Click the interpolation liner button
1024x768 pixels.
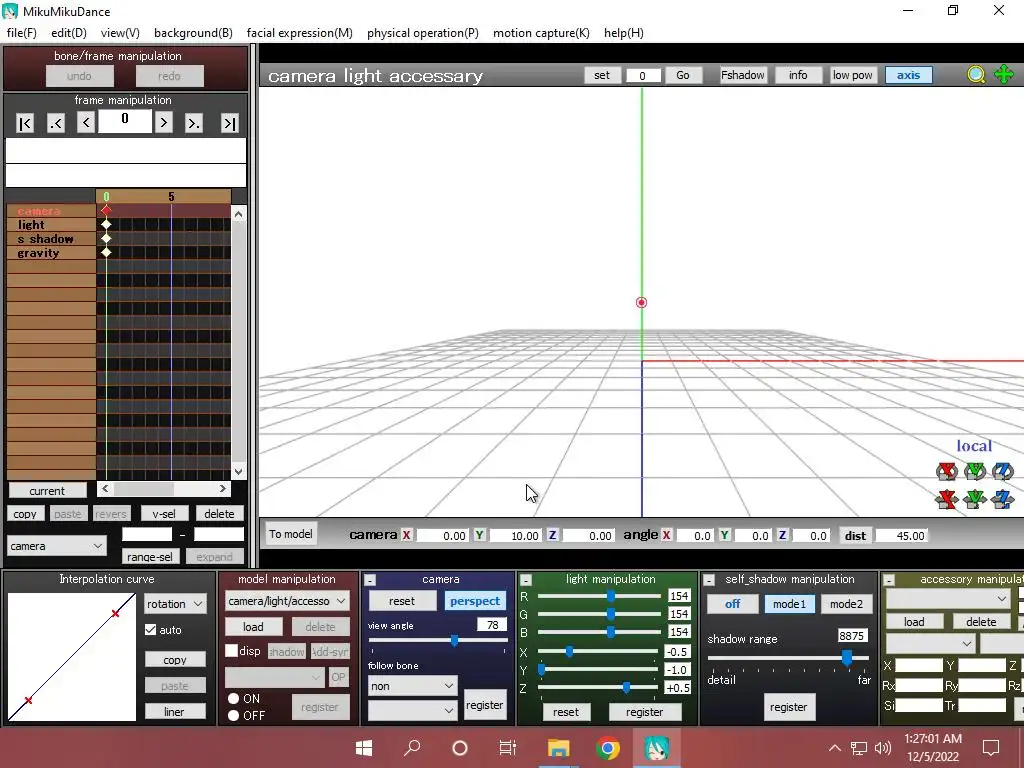click(x=174, y=712)
